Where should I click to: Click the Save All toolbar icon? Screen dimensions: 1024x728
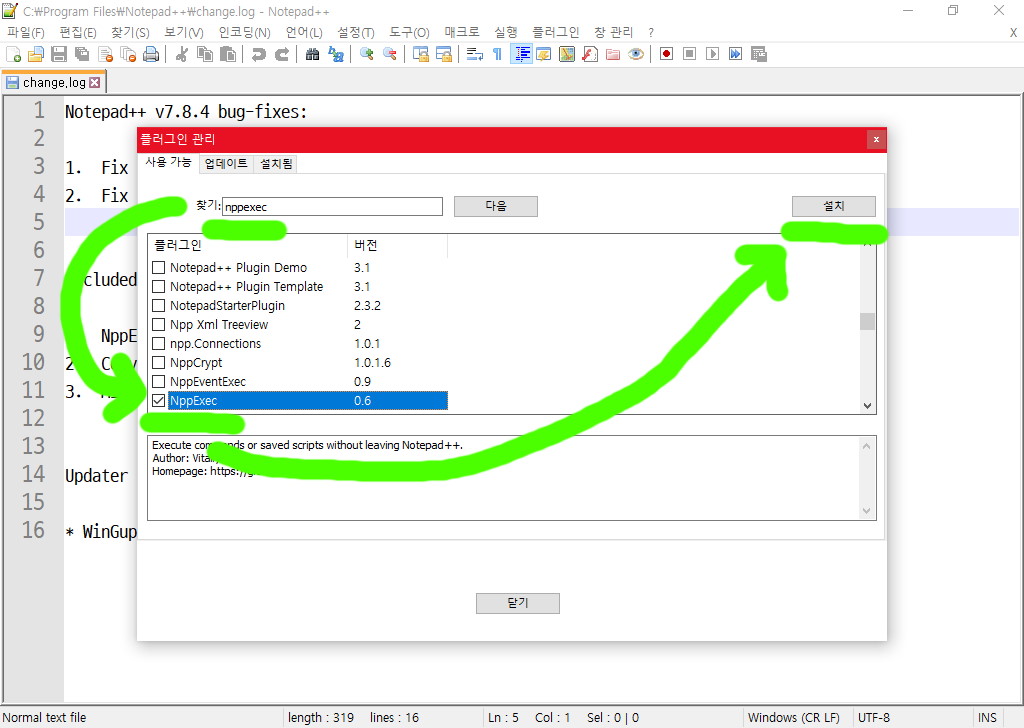point(82,54)
